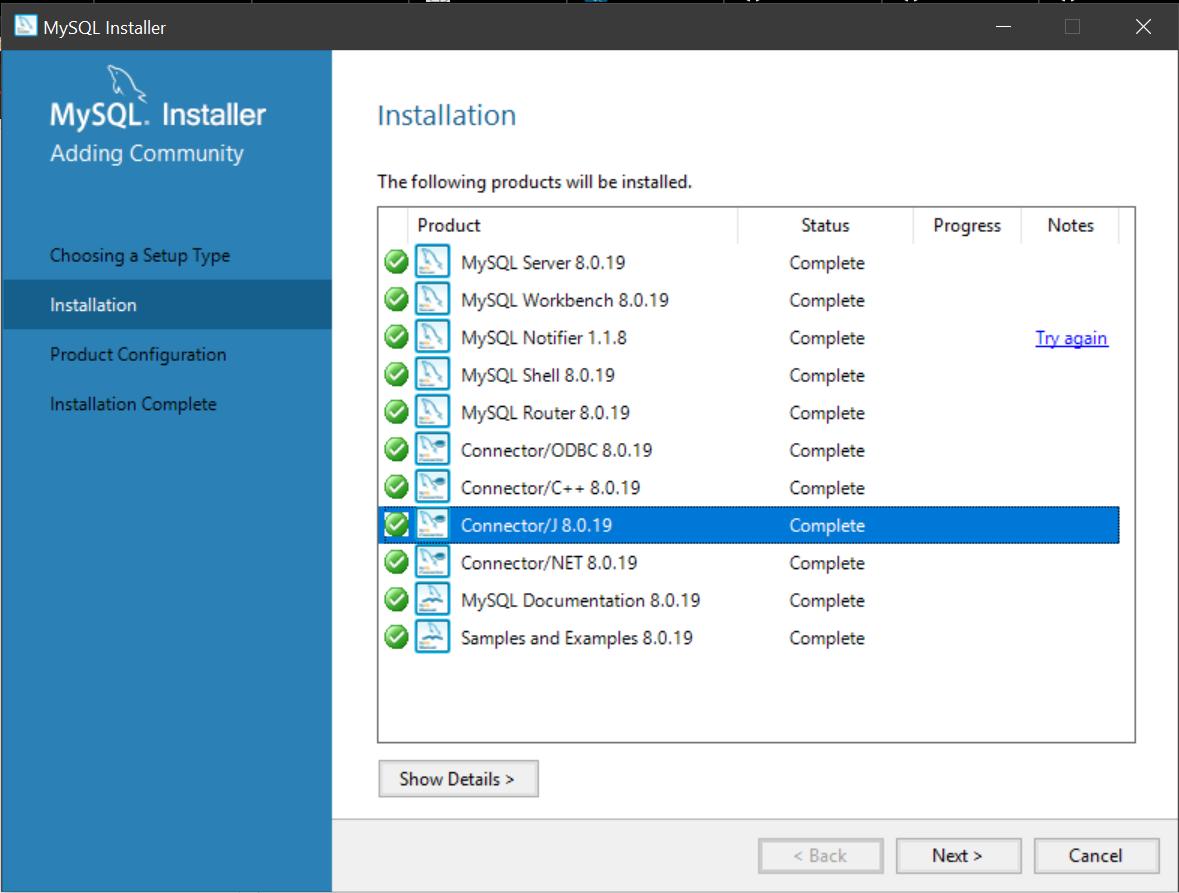Select the Connector/C++ 8.0.19 row text
Screen dimensions: 1179x893
[x=550, y=489]
